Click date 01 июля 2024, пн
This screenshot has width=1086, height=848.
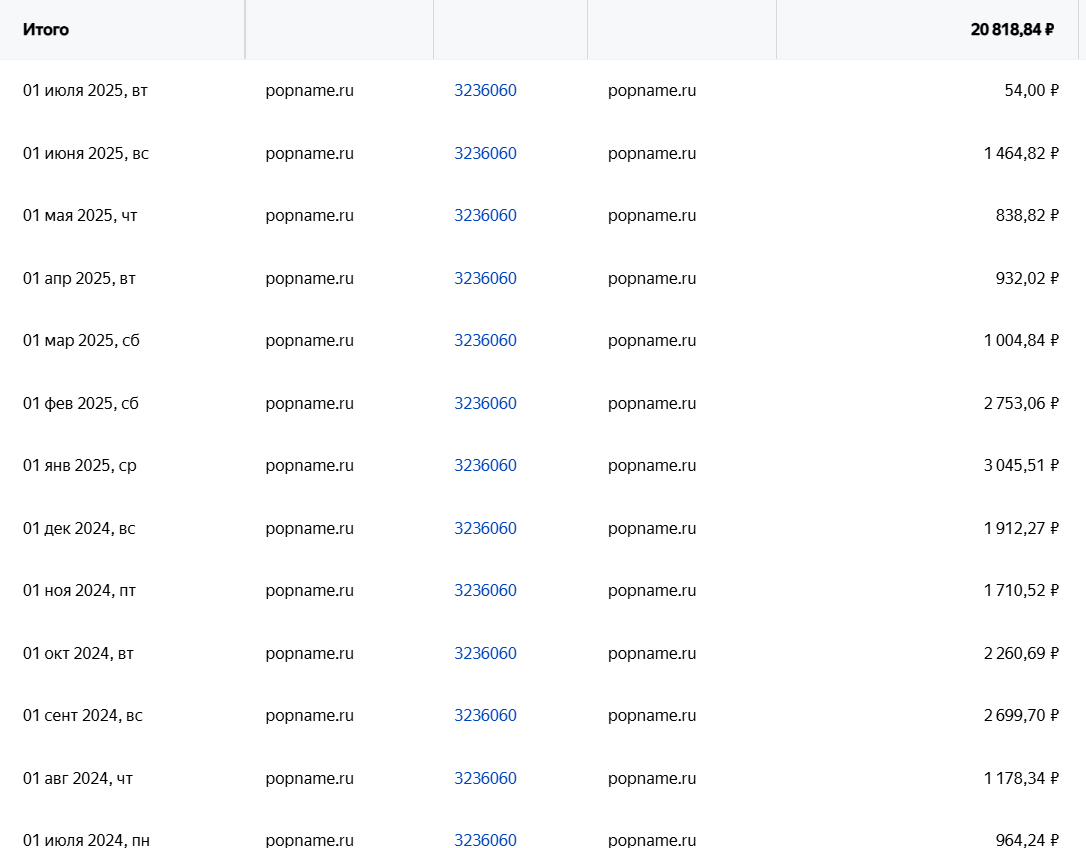(x=87, y=840)
